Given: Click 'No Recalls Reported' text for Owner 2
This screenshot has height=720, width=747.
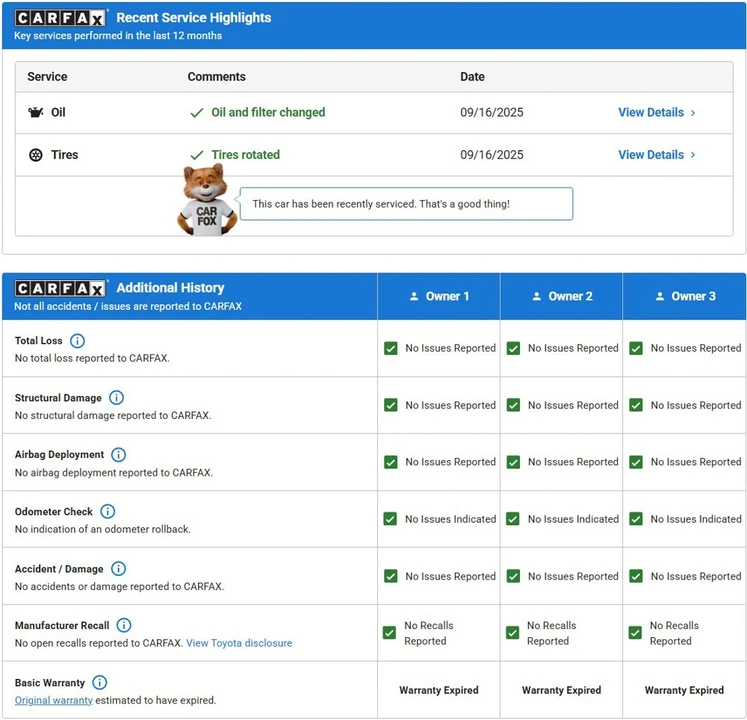Looking at the screenshot, I should 552,633.
